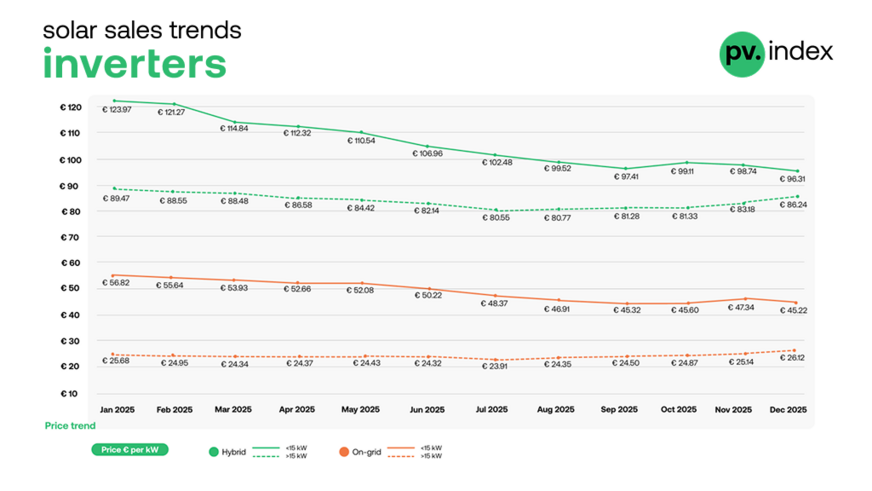The height and width of the screenshot is (491, 872).
Task: Click the pv.index logo
Action: point(775,52)
